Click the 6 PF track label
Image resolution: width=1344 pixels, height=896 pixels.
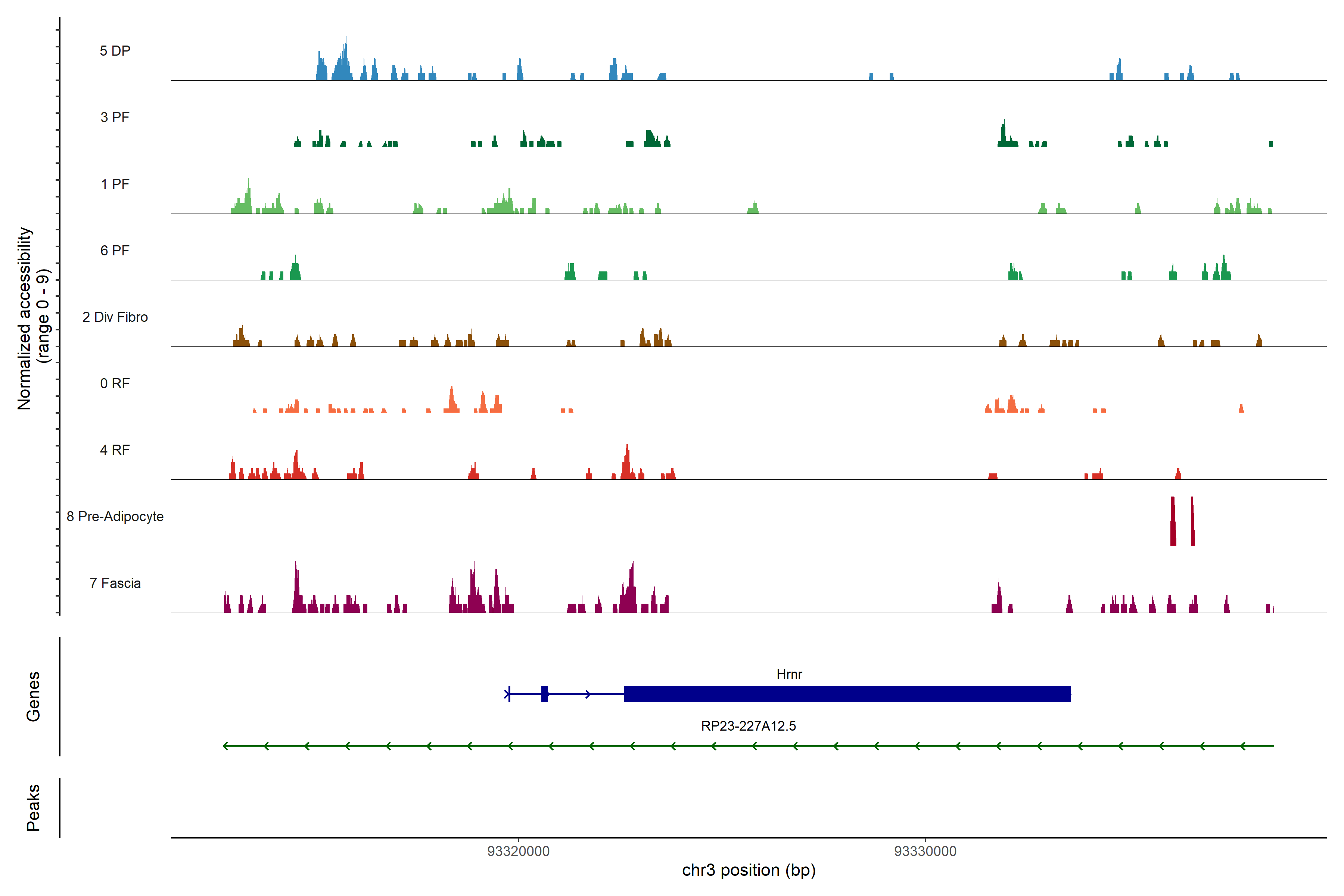pos(115,250)
